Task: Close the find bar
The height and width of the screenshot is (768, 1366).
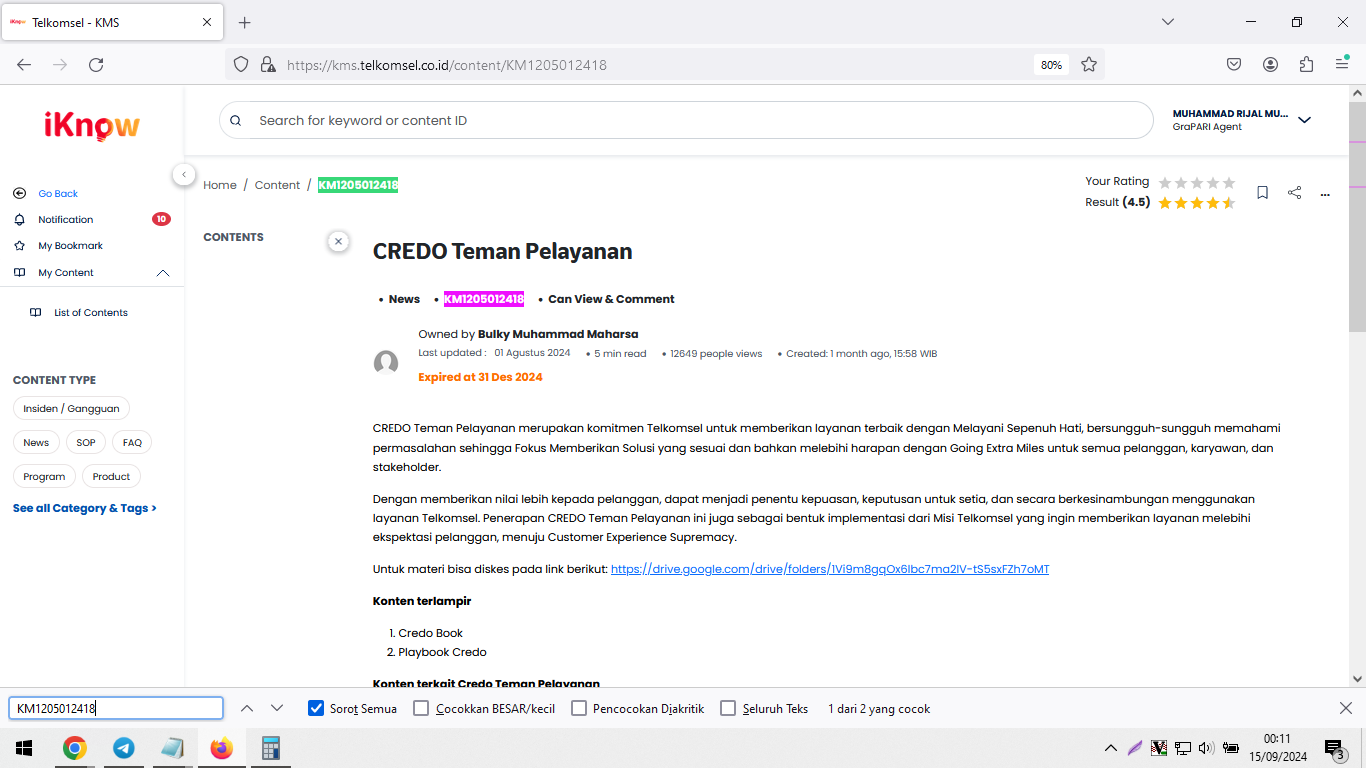Action: click(1345, 708)
